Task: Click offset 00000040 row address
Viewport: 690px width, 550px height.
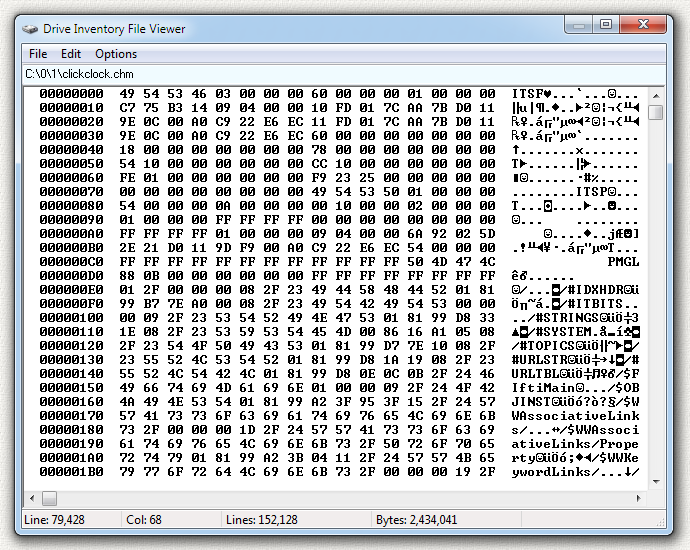Action: pyautogui.click(x=71, y=150)
